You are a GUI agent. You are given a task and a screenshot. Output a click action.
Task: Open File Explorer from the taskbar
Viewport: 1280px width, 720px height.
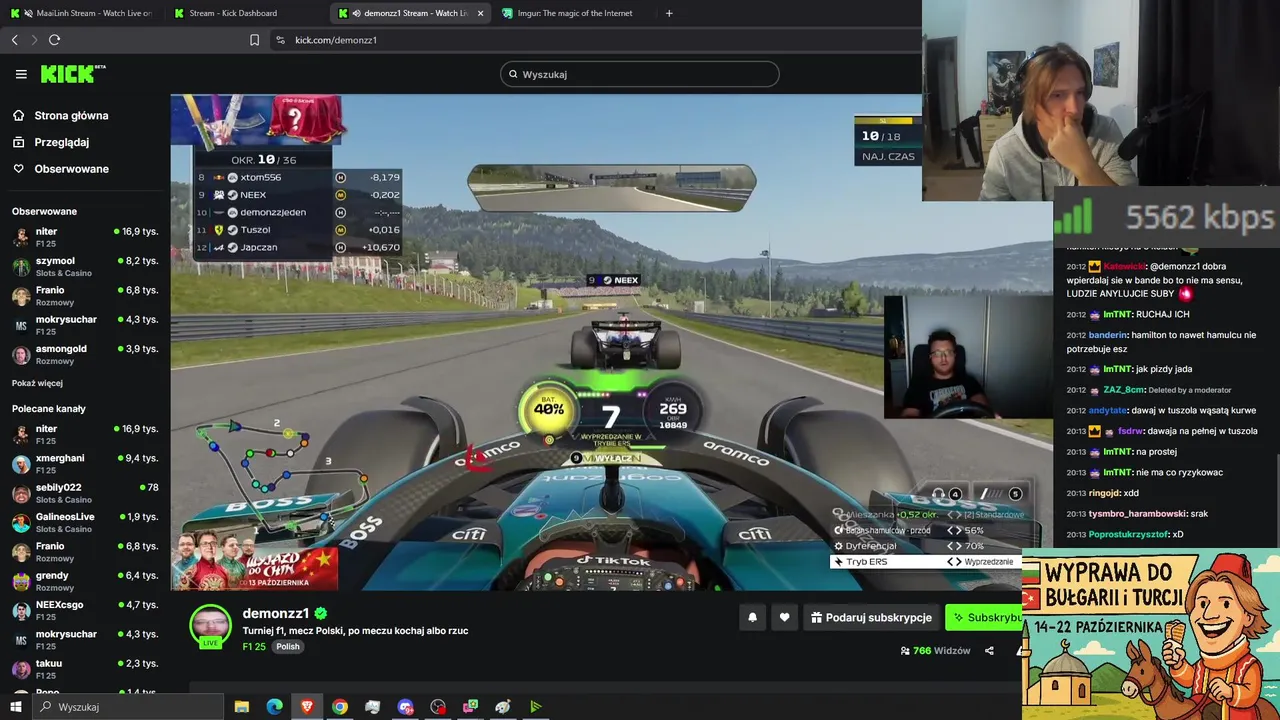[242, 707]
